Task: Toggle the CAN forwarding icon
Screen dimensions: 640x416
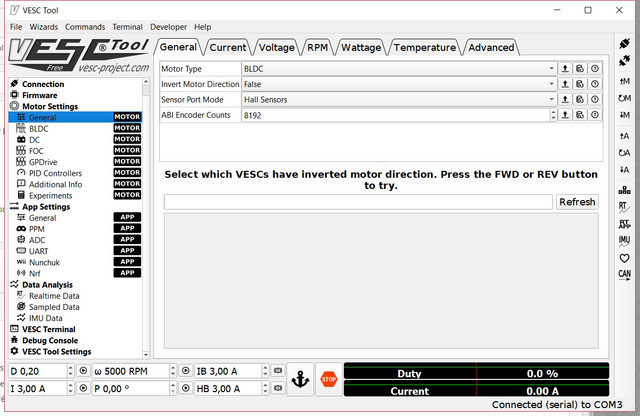Action: [624, 275]
